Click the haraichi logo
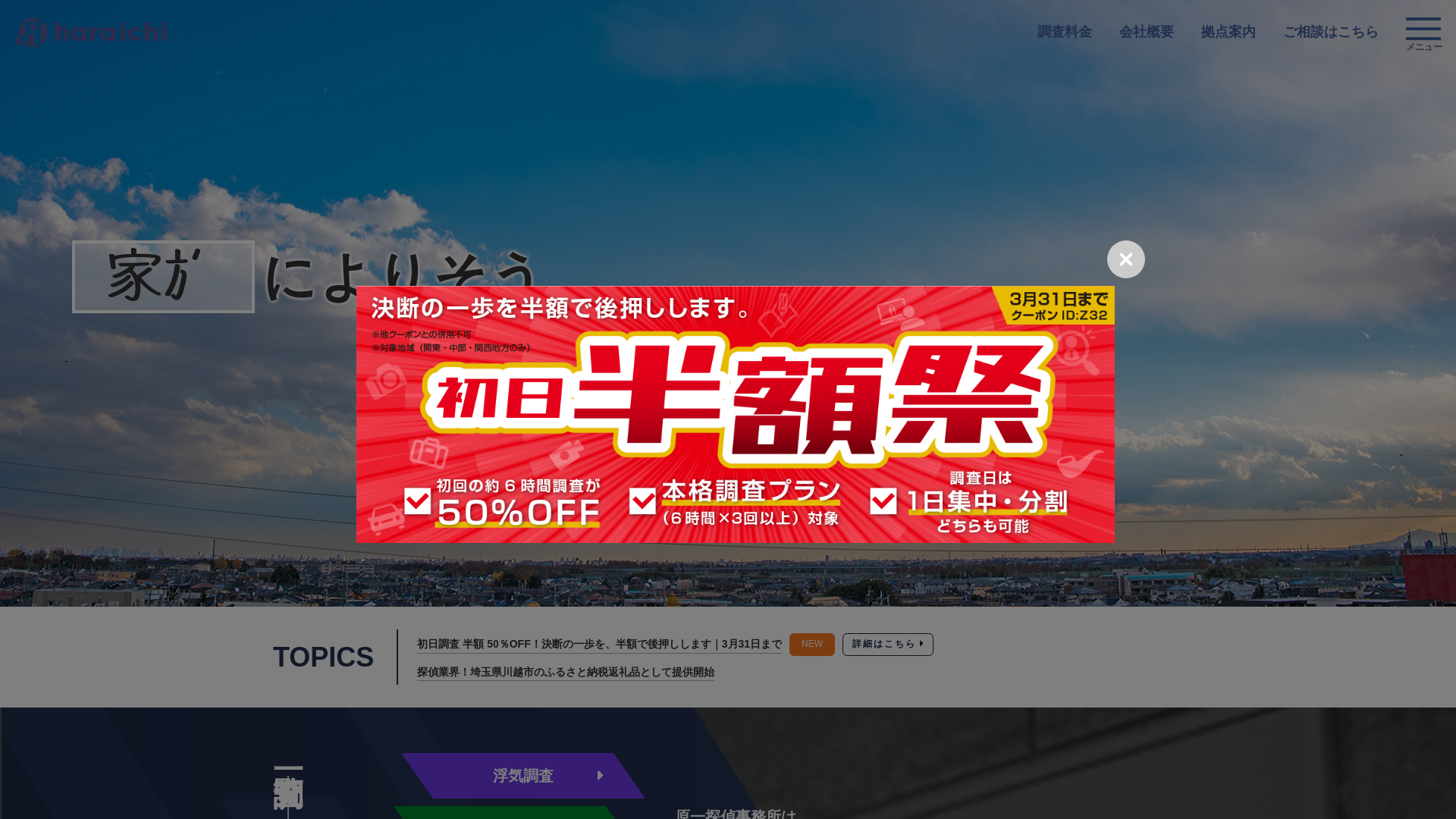Screen dimensions: 1456x819 pos(92,32)
